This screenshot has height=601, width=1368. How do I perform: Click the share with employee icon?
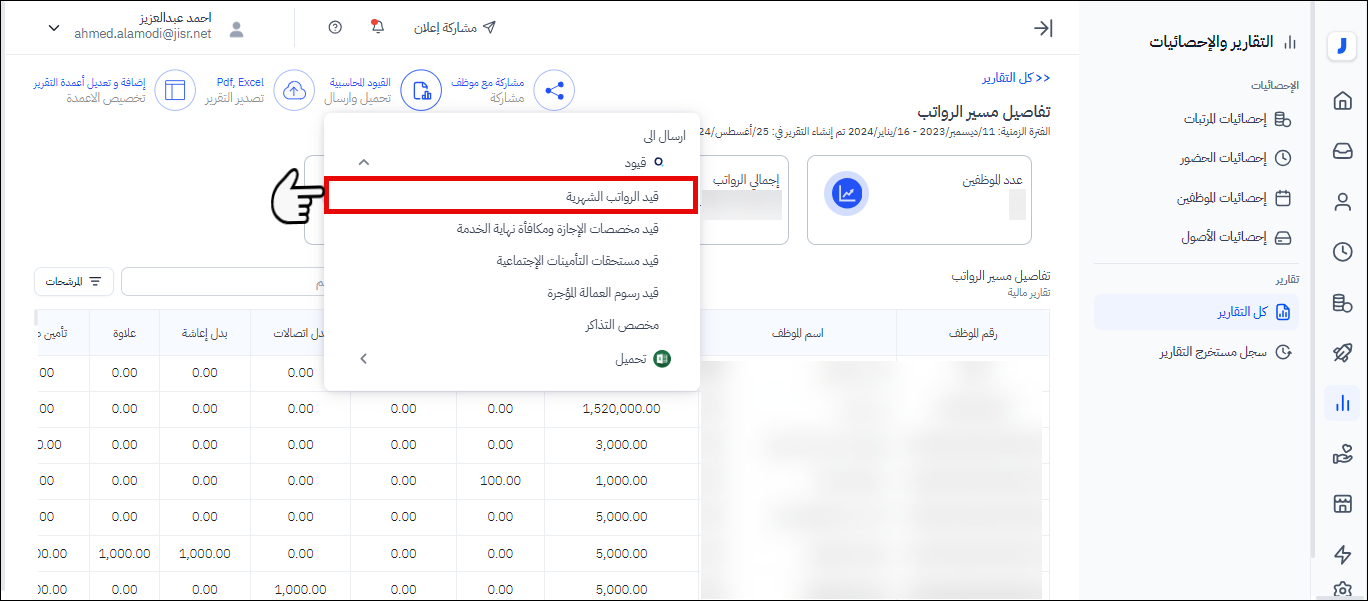(x=553, y=90)
